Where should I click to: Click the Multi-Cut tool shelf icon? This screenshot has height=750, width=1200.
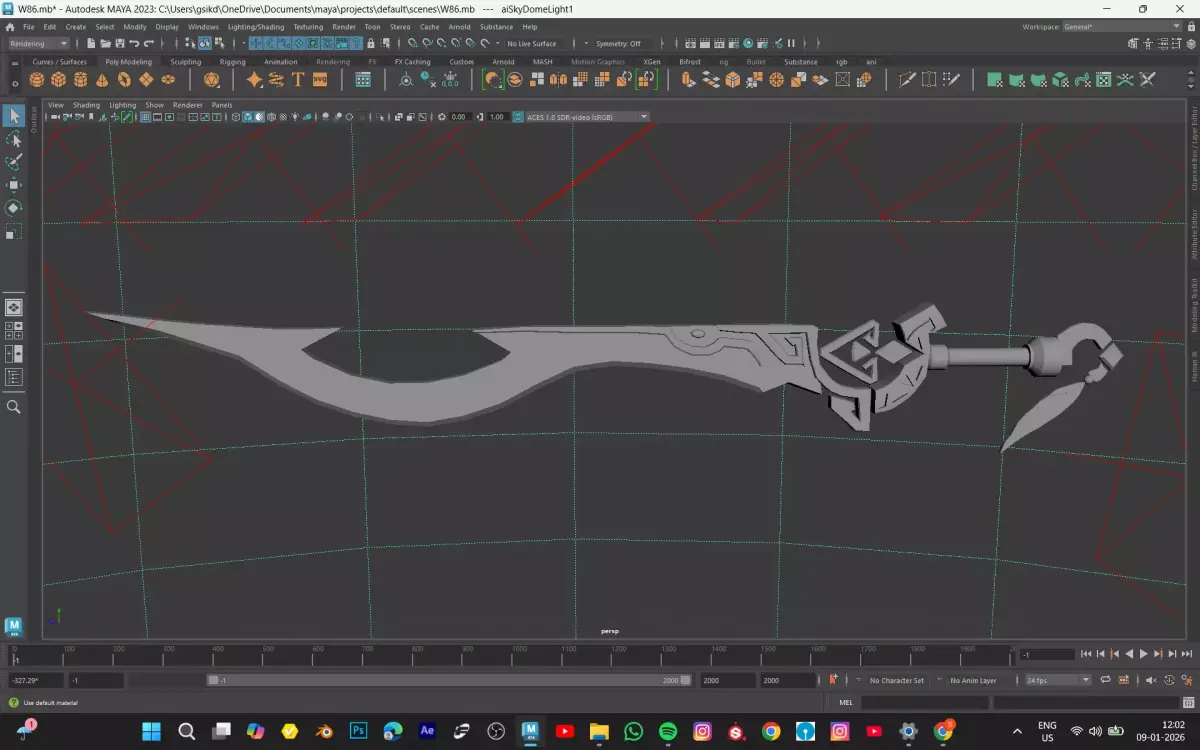pyautogui.click(x=908, y=80)
